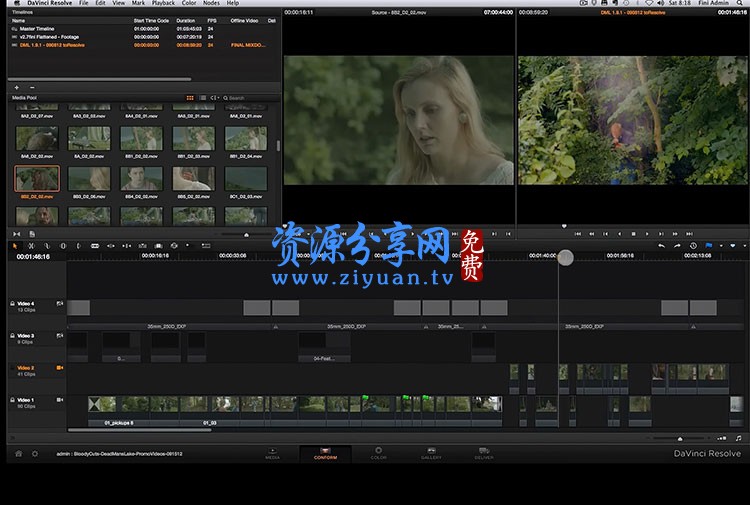Select clip 8A_D2_02.mov thumbnail
The height and width of the screenshot is (505, 750).
click(x=89, y=138)
